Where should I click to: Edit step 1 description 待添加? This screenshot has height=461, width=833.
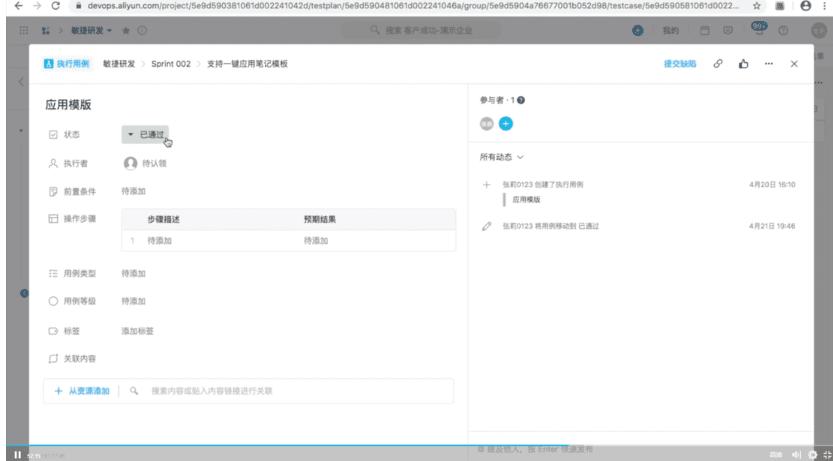click(159, 241)
